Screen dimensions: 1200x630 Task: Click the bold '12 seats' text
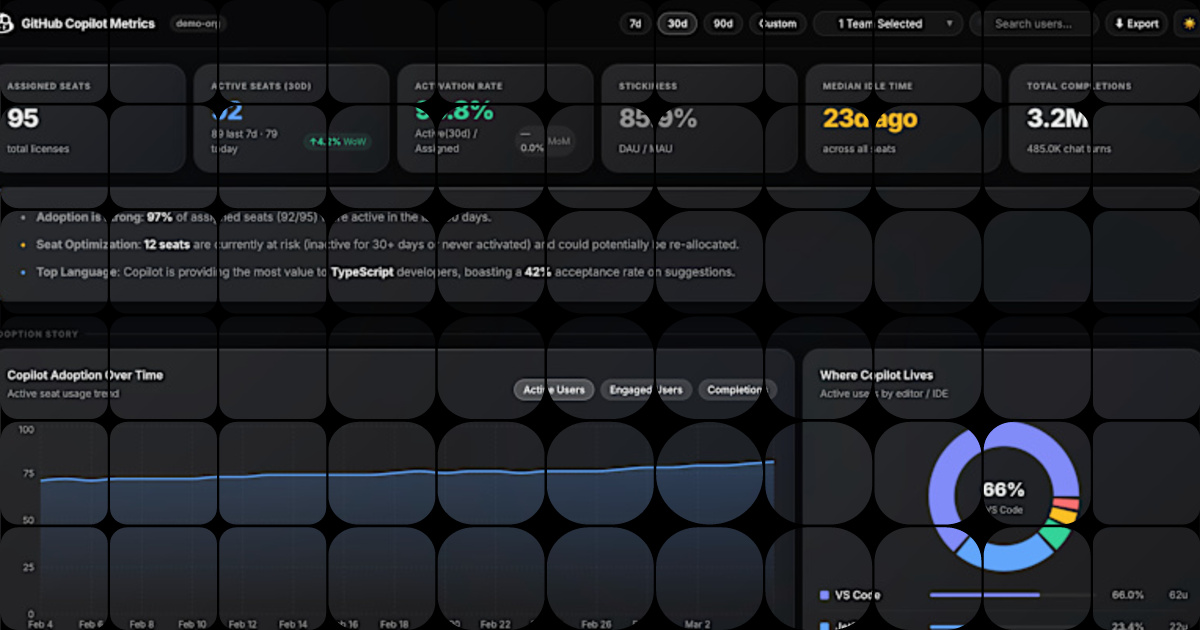point(165,244)
